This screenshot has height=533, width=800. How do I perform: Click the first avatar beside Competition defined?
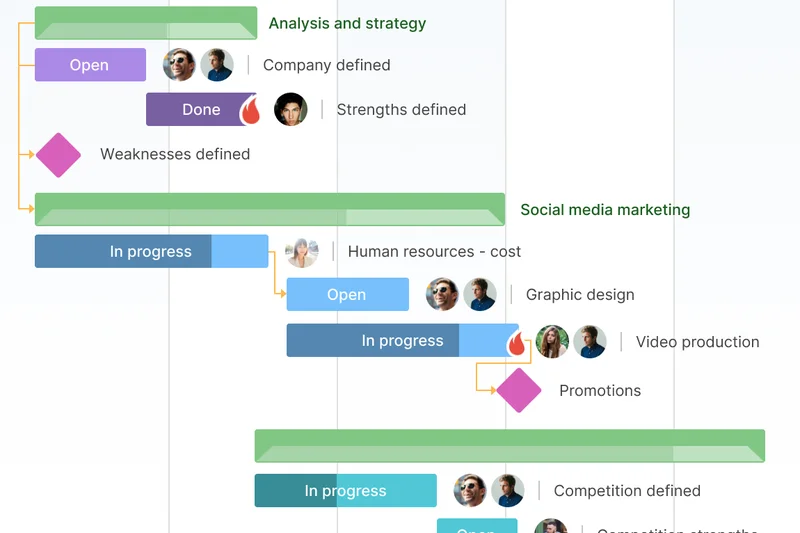point(470,491)
